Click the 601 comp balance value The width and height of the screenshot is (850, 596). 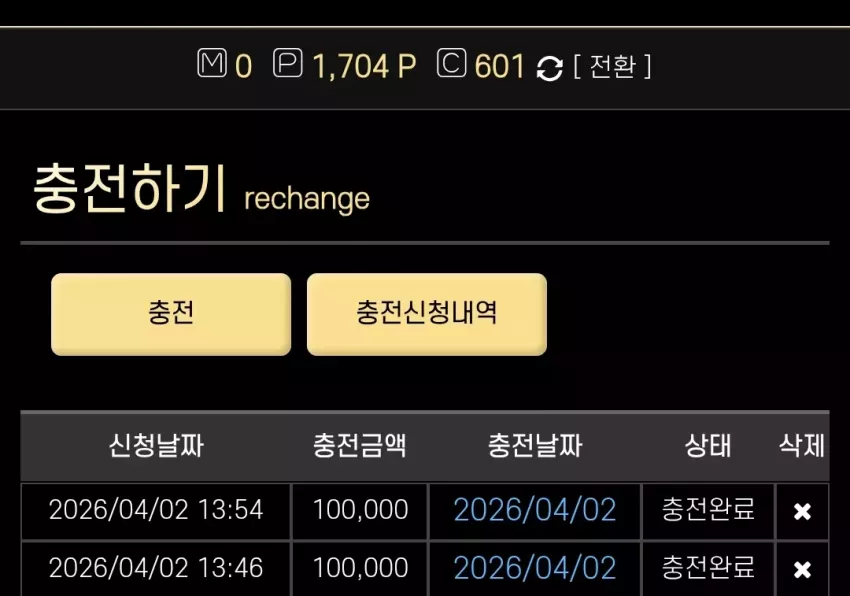pyautogui.click(x=499, y=66)
